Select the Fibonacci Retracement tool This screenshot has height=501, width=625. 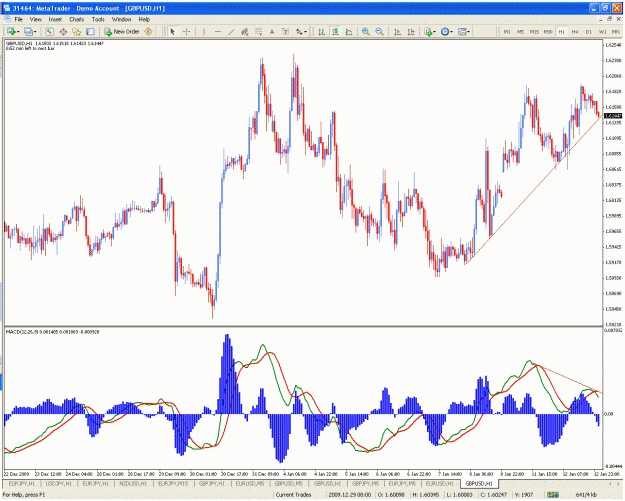click(258, 31)
